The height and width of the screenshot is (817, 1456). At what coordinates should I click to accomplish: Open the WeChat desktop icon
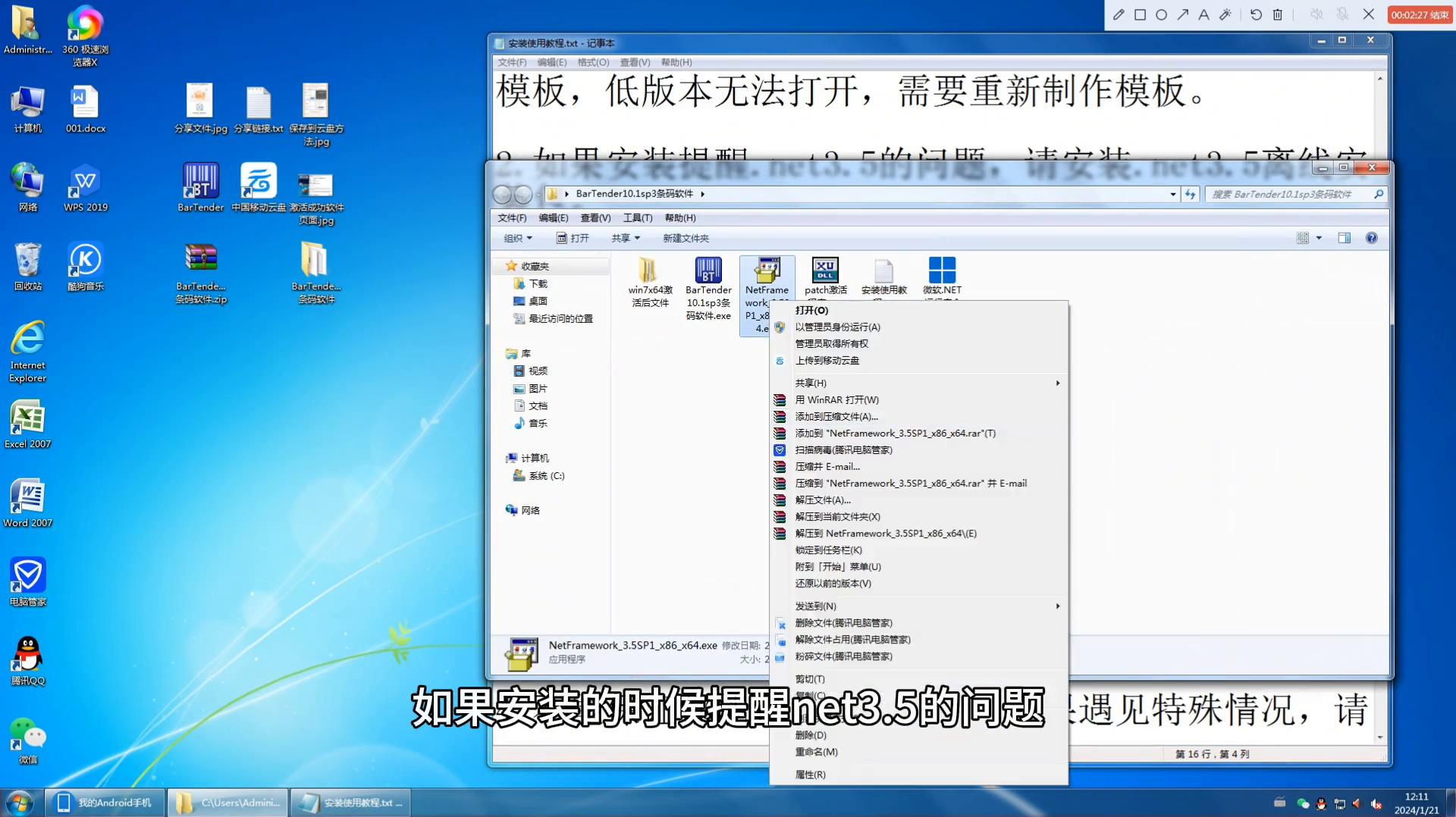point(28,740)
